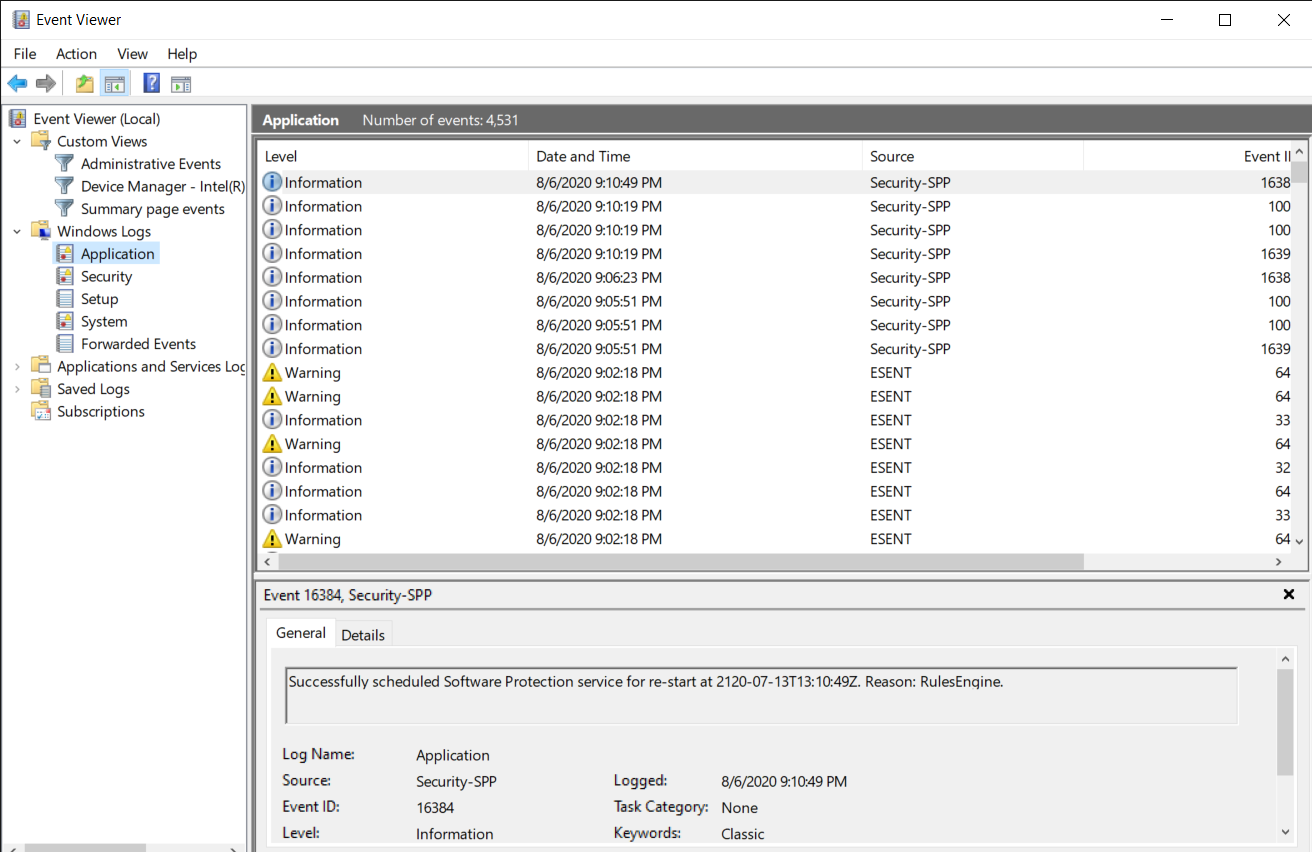Click the Event Viewer (Local) root icon
The width and height of the screenshot is (1312, 852).
[x=18, y=119]
